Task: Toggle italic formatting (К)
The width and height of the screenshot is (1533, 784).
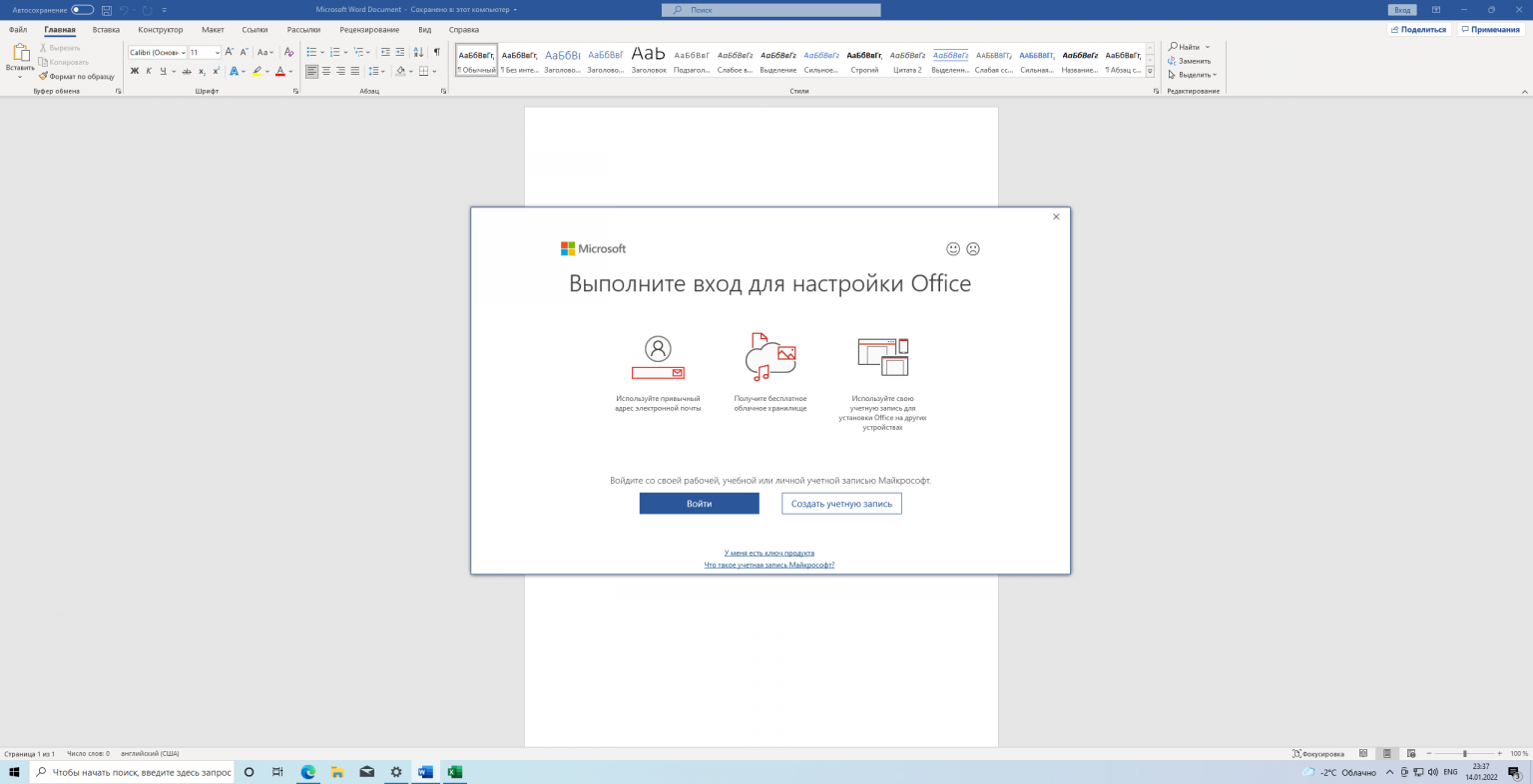Action: coord(149,71)
